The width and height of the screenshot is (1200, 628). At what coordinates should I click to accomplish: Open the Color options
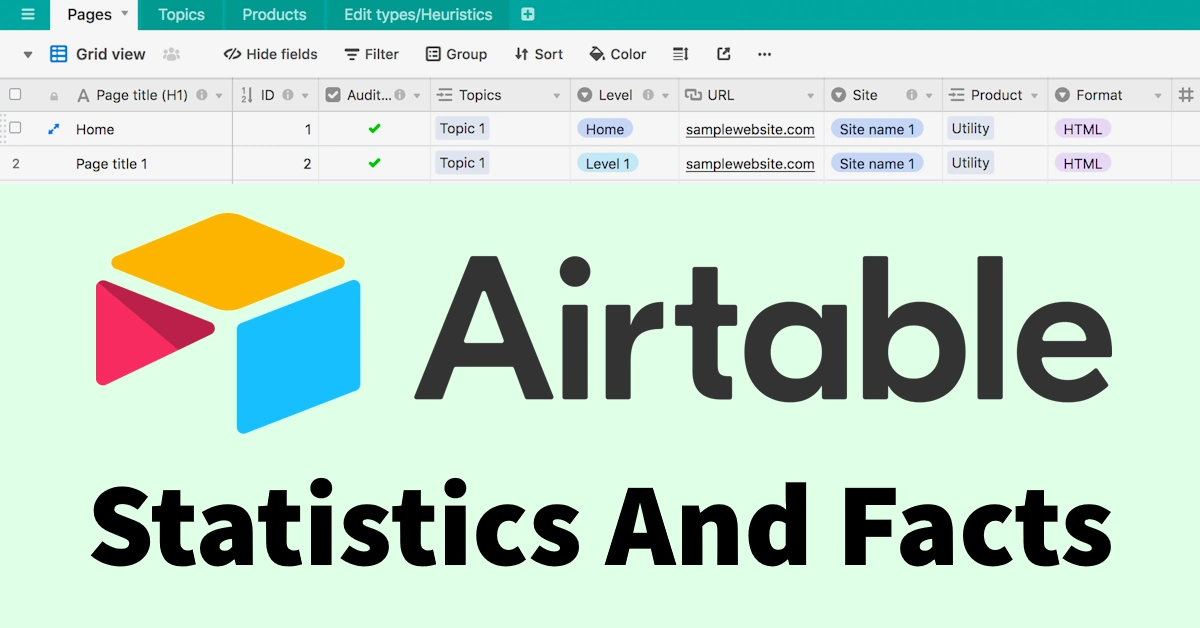tap(618, 54)
